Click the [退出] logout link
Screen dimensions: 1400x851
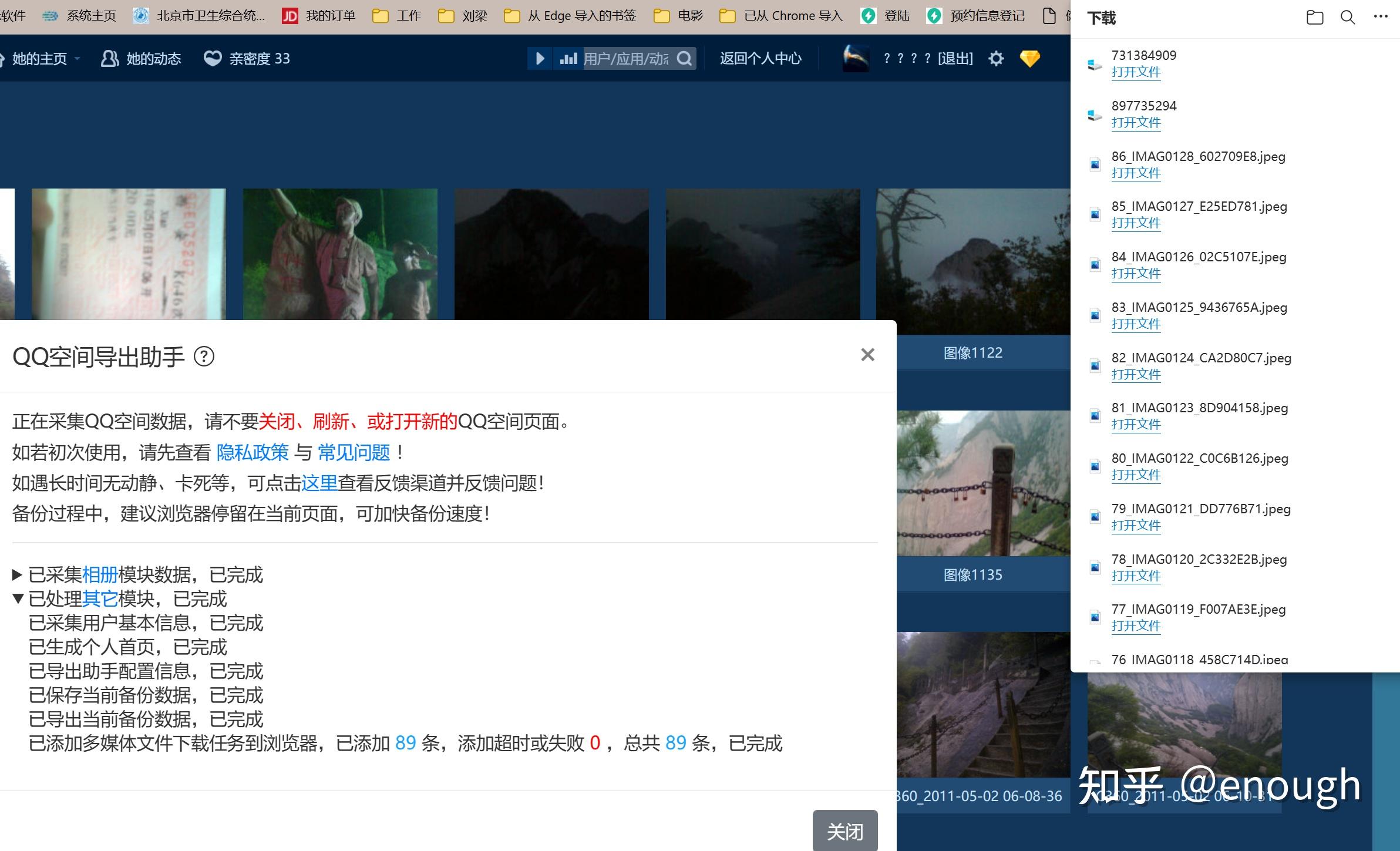tap(955, 58)
